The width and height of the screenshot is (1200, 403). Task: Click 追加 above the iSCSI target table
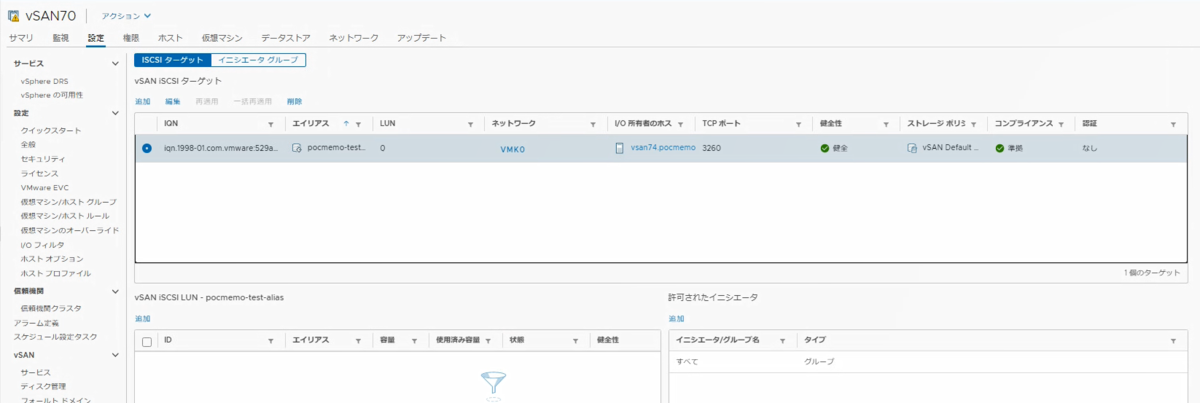143,101
